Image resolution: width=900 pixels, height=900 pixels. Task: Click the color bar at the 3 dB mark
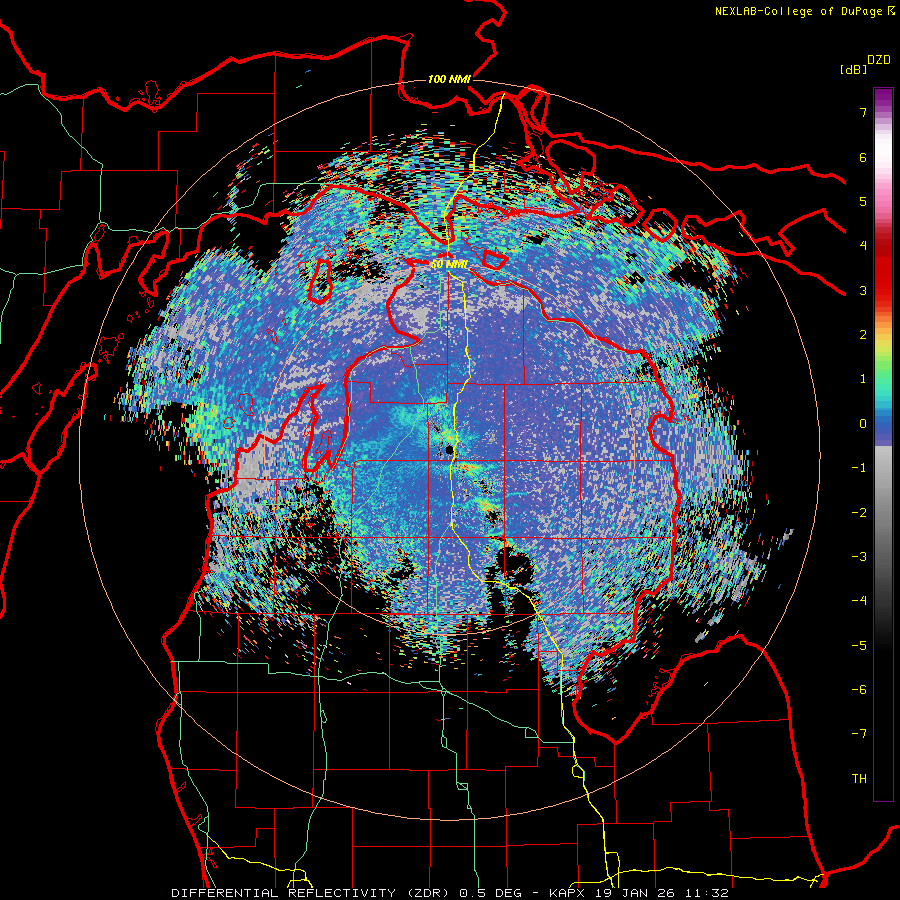883,290
